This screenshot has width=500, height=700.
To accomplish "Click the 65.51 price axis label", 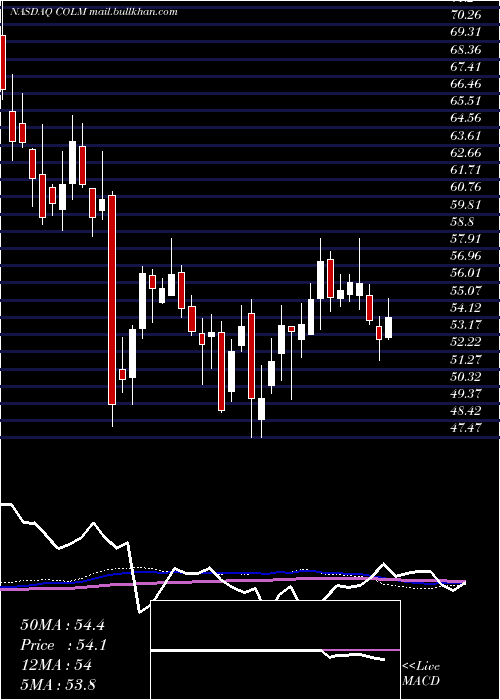I will click(466, 101).
